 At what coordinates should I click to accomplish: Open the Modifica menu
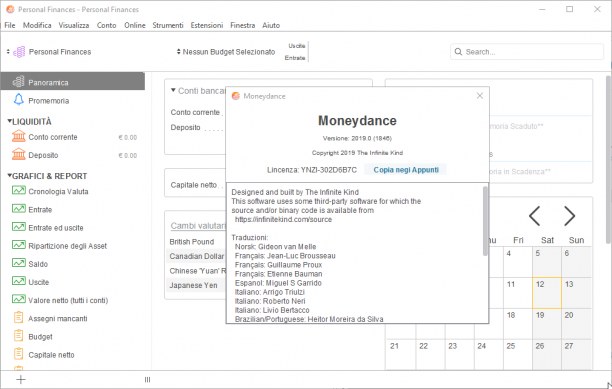[x=37, y=25]
